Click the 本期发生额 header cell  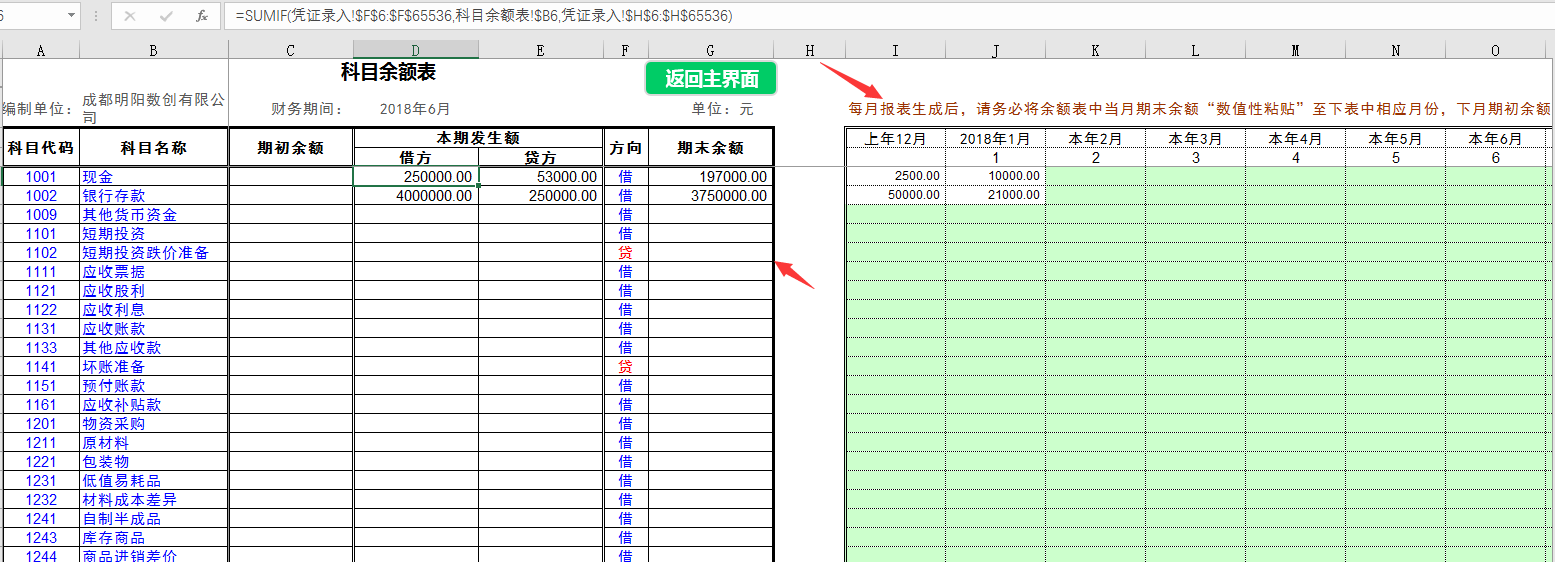point(478,138)
